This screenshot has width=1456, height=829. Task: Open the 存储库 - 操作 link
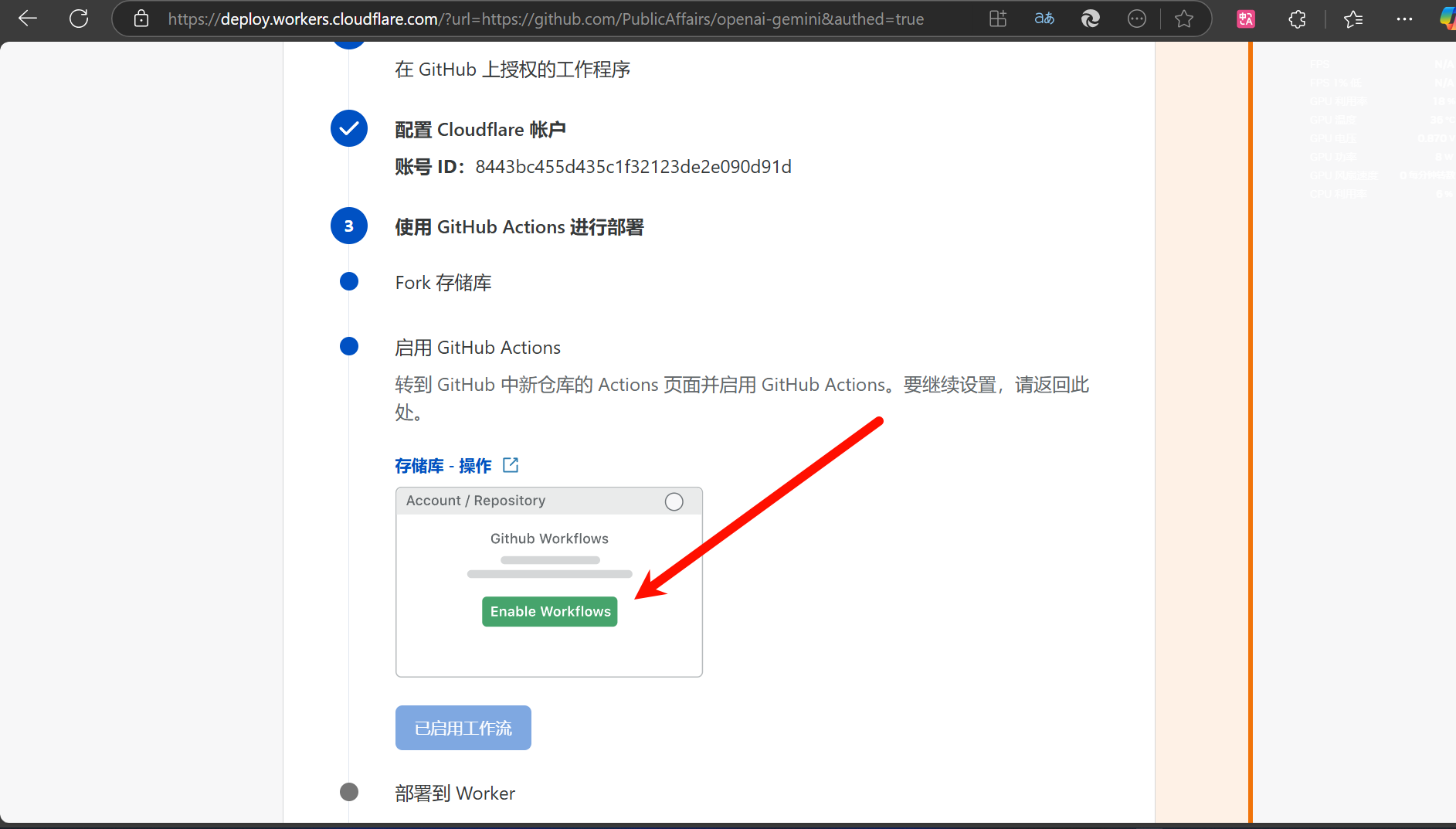(443, 466)
